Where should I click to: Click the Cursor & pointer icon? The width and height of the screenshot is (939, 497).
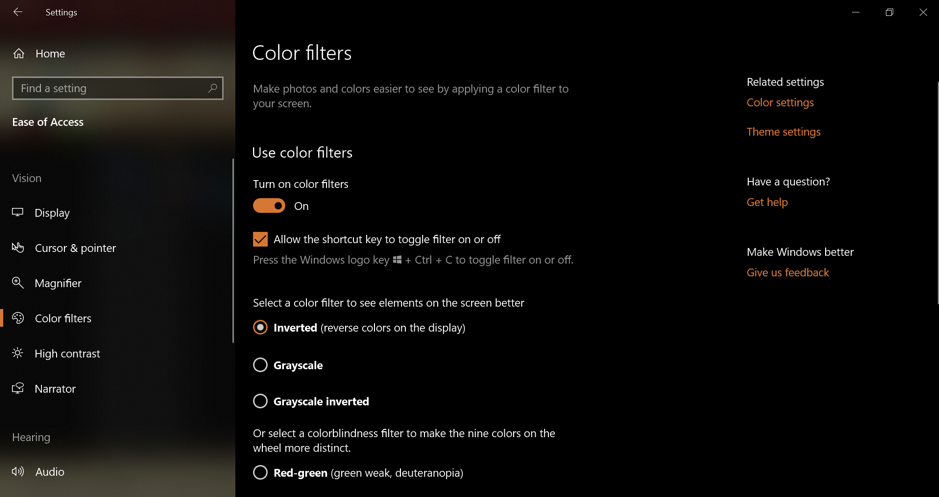(x=18, y=248)
